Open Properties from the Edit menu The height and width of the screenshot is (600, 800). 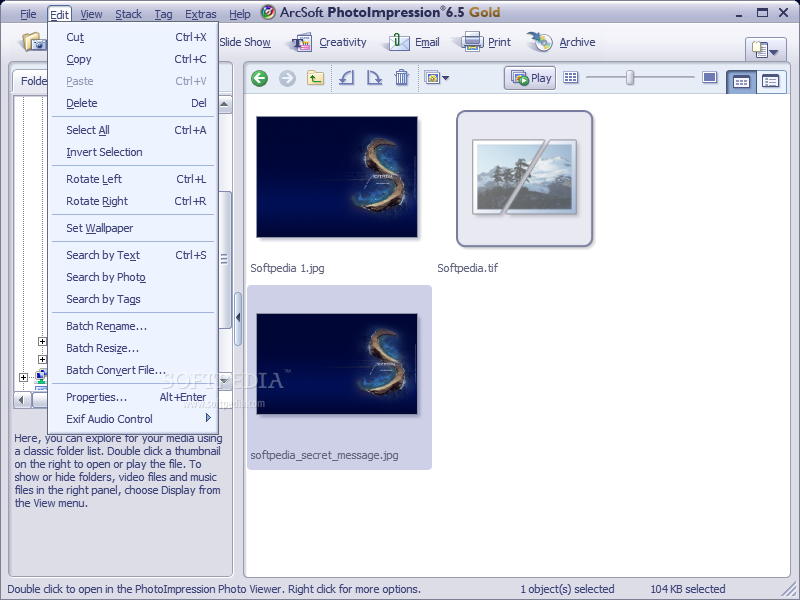(134, 397)
